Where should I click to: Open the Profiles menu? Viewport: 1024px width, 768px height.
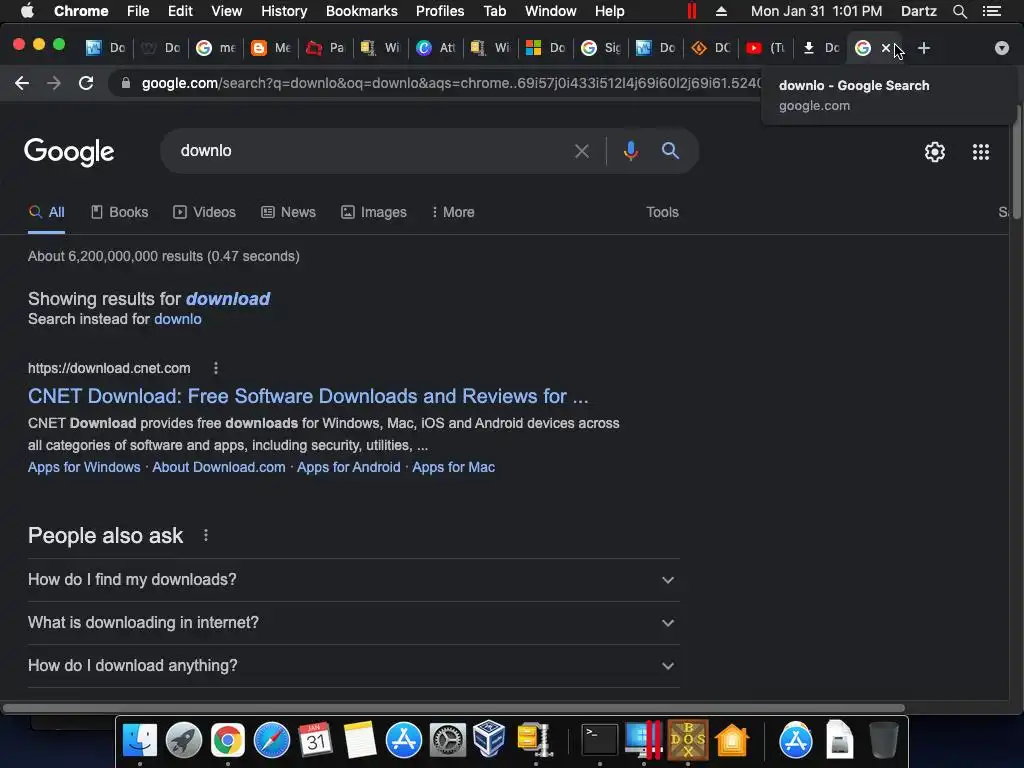point(440,11)
